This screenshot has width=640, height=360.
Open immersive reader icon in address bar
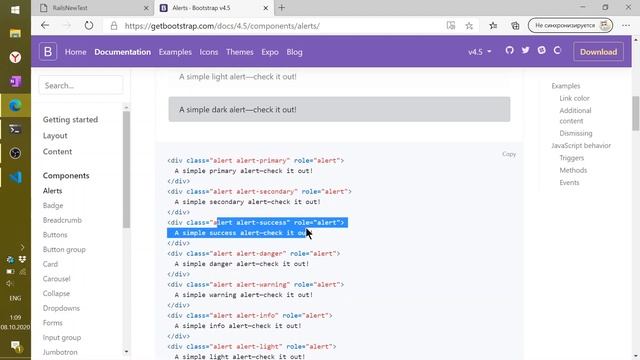click(x=451, y=25)
